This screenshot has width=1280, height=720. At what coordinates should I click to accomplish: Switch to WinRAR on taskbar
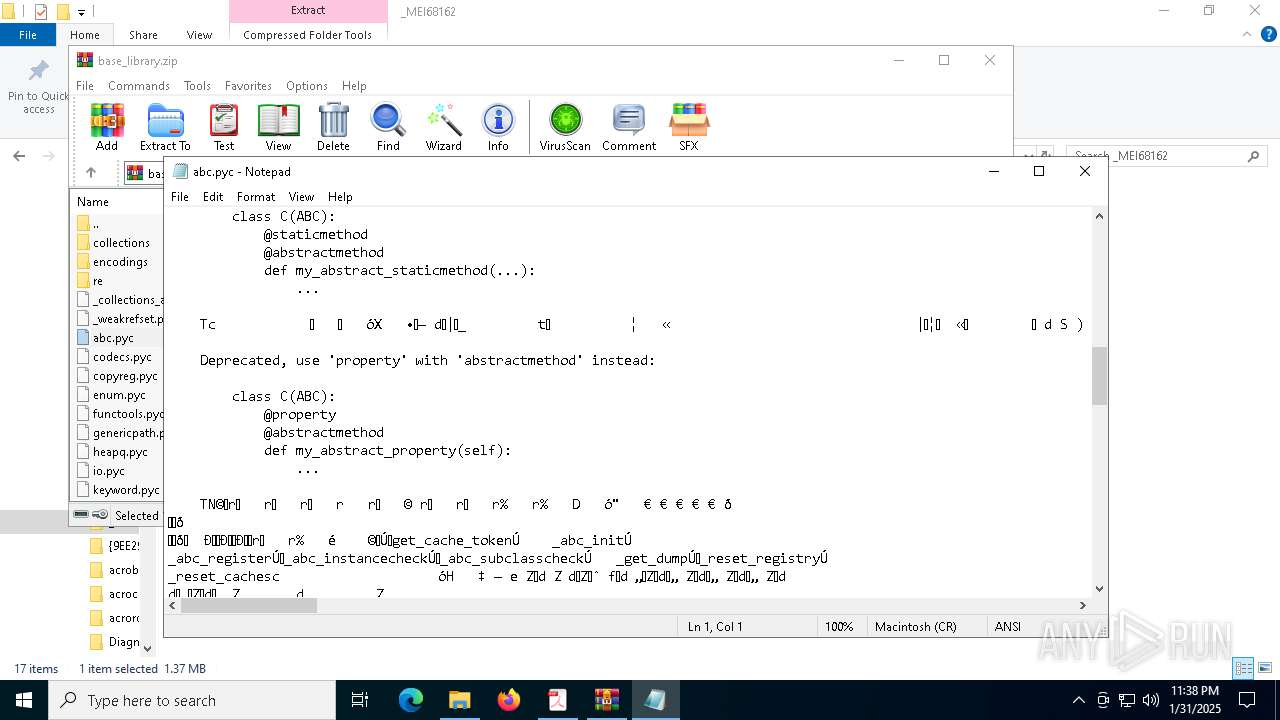tap(606, 700)
